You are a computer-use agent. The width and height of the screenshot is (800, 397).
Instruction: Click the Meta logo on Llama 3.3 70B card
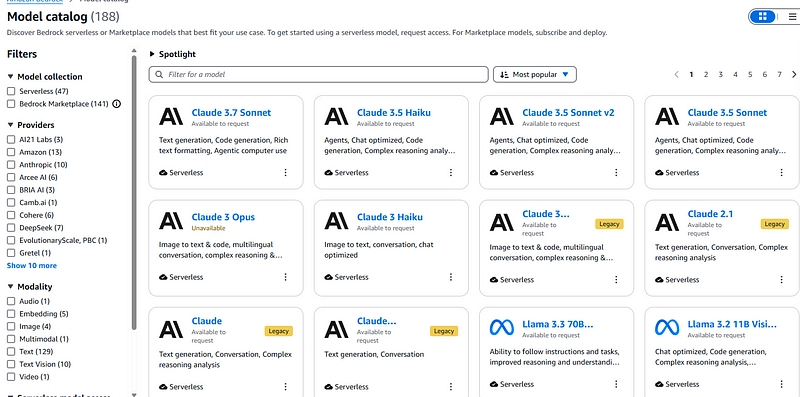[x=502, y=327]
